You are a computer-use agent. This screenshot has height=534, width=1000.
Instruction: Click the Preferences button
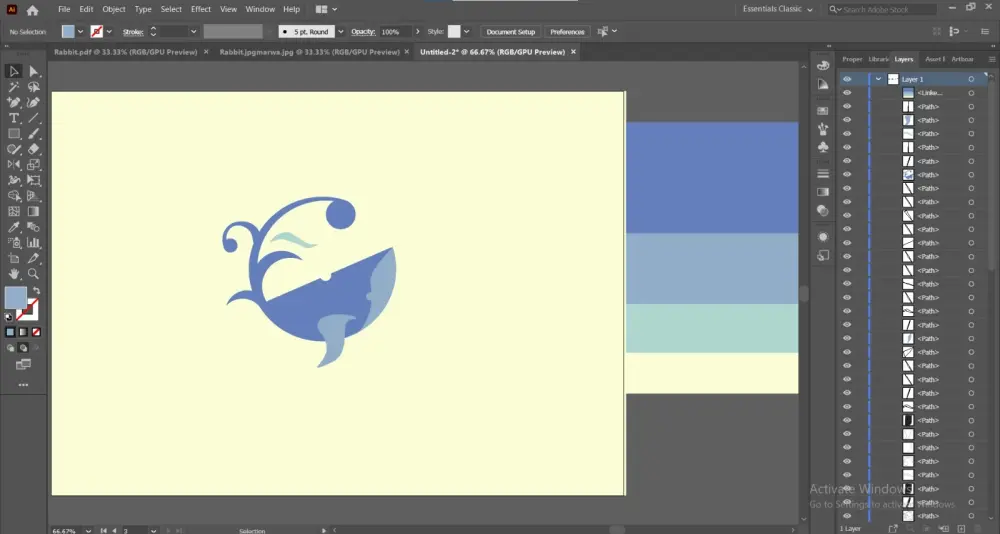[567, 32]
